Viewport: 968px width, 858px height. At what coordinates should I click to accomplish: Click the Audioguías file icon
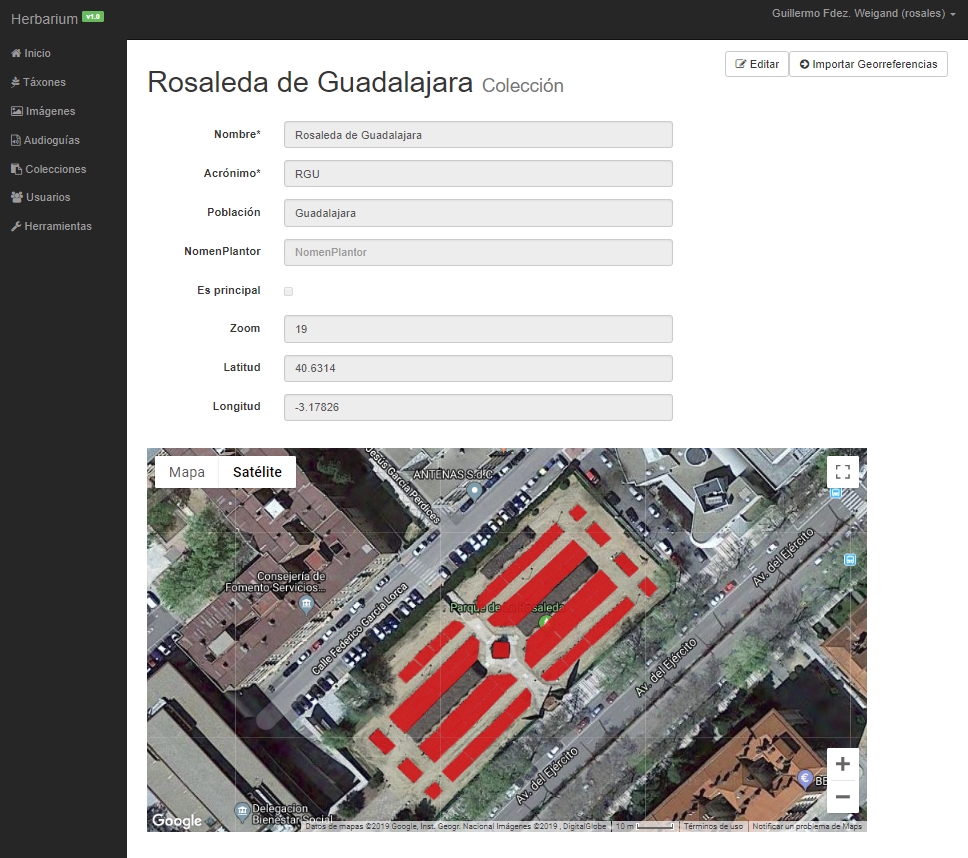16,141
